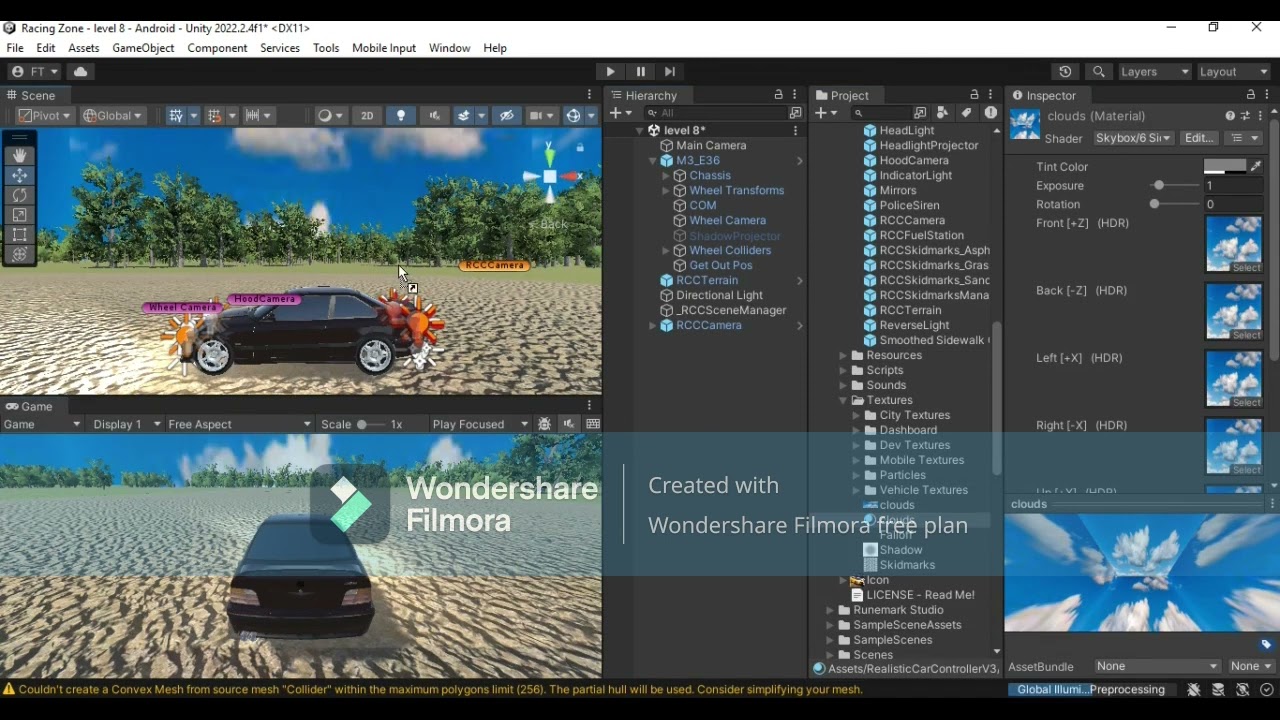Screen dimensions: 1280x720
Task: Open the Layout dropdown
Action: [x=1233, y=72]
